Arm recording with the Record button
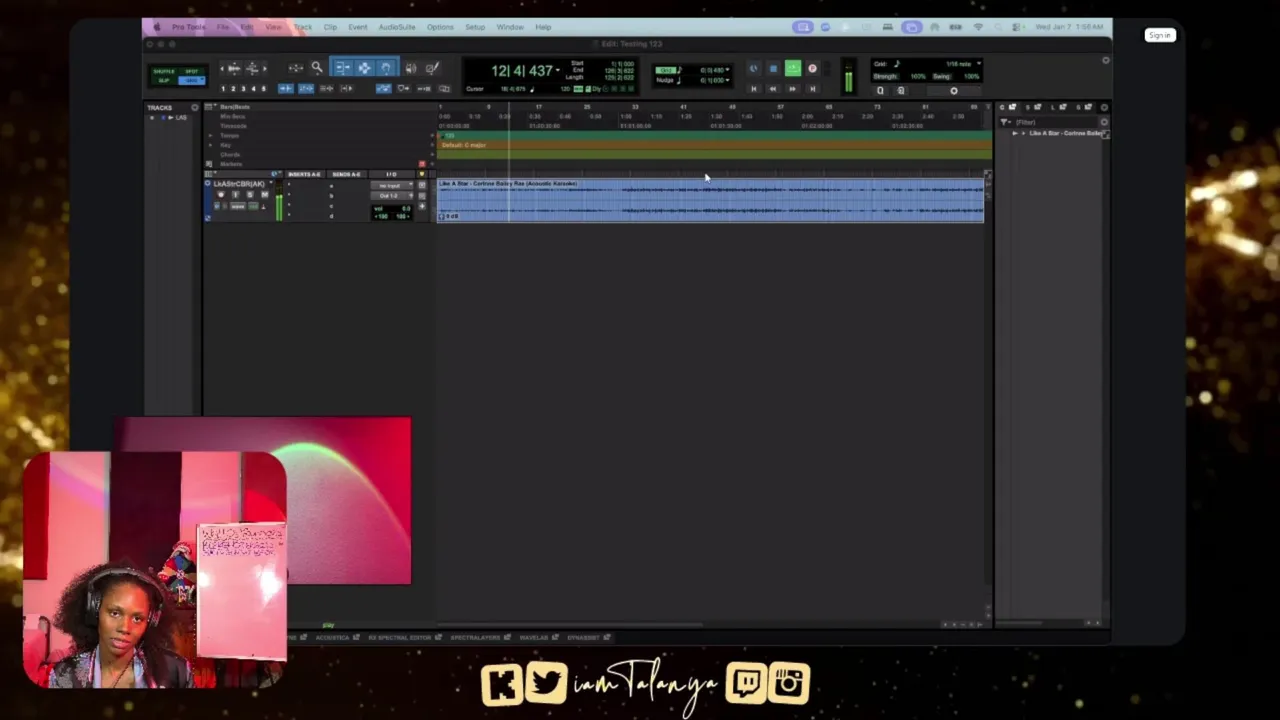 tap(812, 68)
